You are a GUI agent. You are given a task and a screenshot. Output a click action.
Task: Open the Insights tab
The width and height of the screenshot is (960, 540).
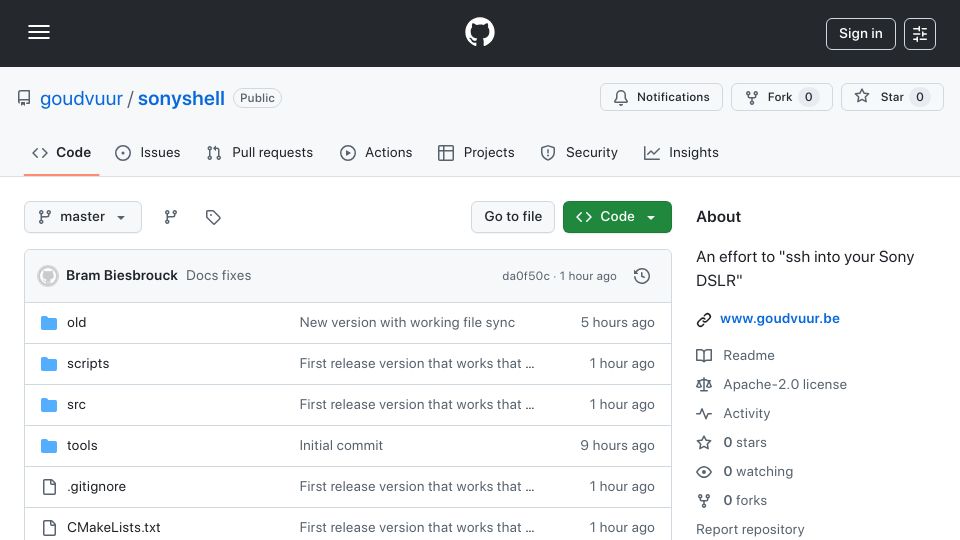681,152
